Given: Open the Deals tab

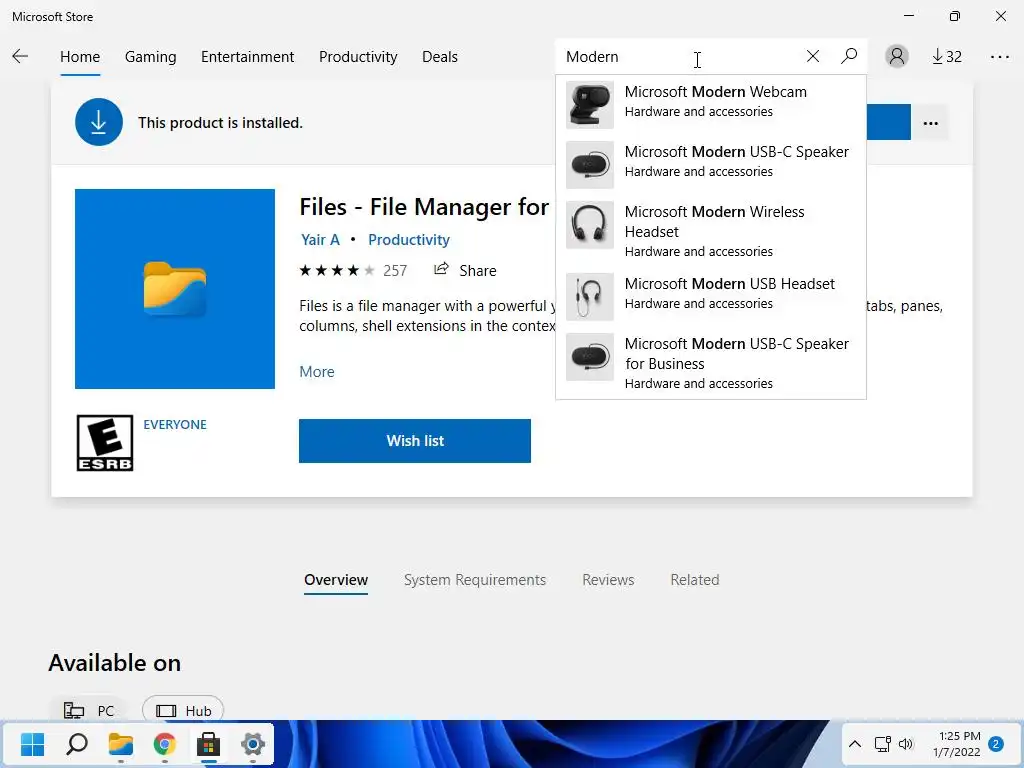Looking at the screenshot, I should point(440,57).
